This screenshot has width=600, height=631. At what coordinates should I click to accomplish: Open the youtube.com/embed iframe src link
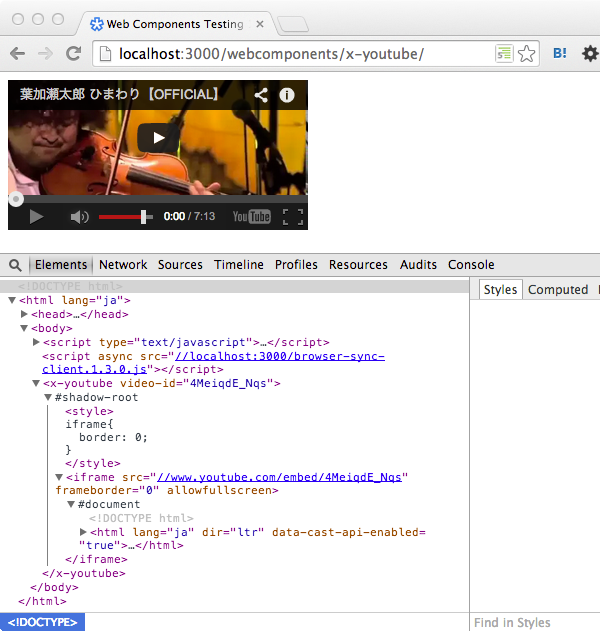point(279,477)
